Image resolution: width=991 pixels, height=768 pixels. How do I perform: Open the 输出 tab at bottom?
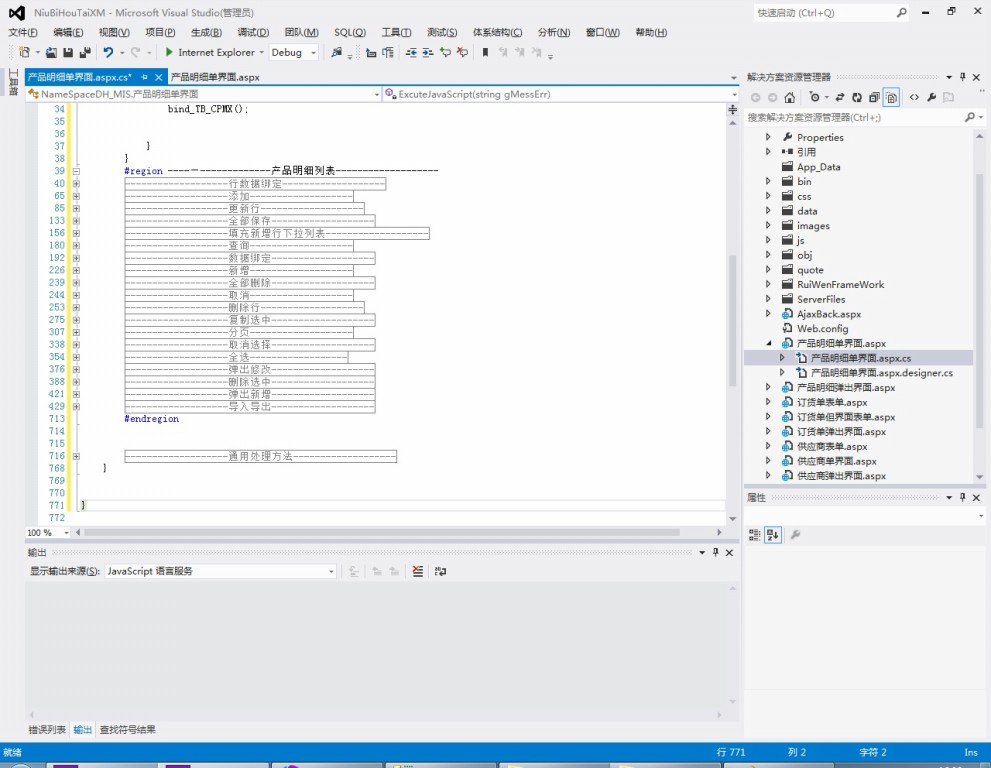click(82, 729)
